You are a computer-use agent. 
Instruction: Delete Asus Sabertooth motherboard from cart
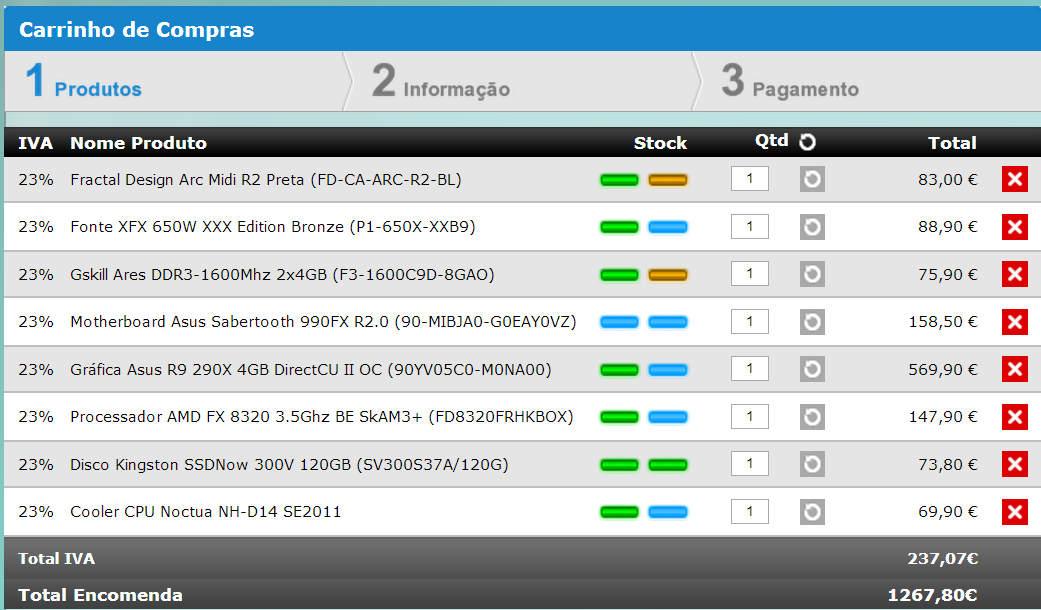[x=1014, y=322]
